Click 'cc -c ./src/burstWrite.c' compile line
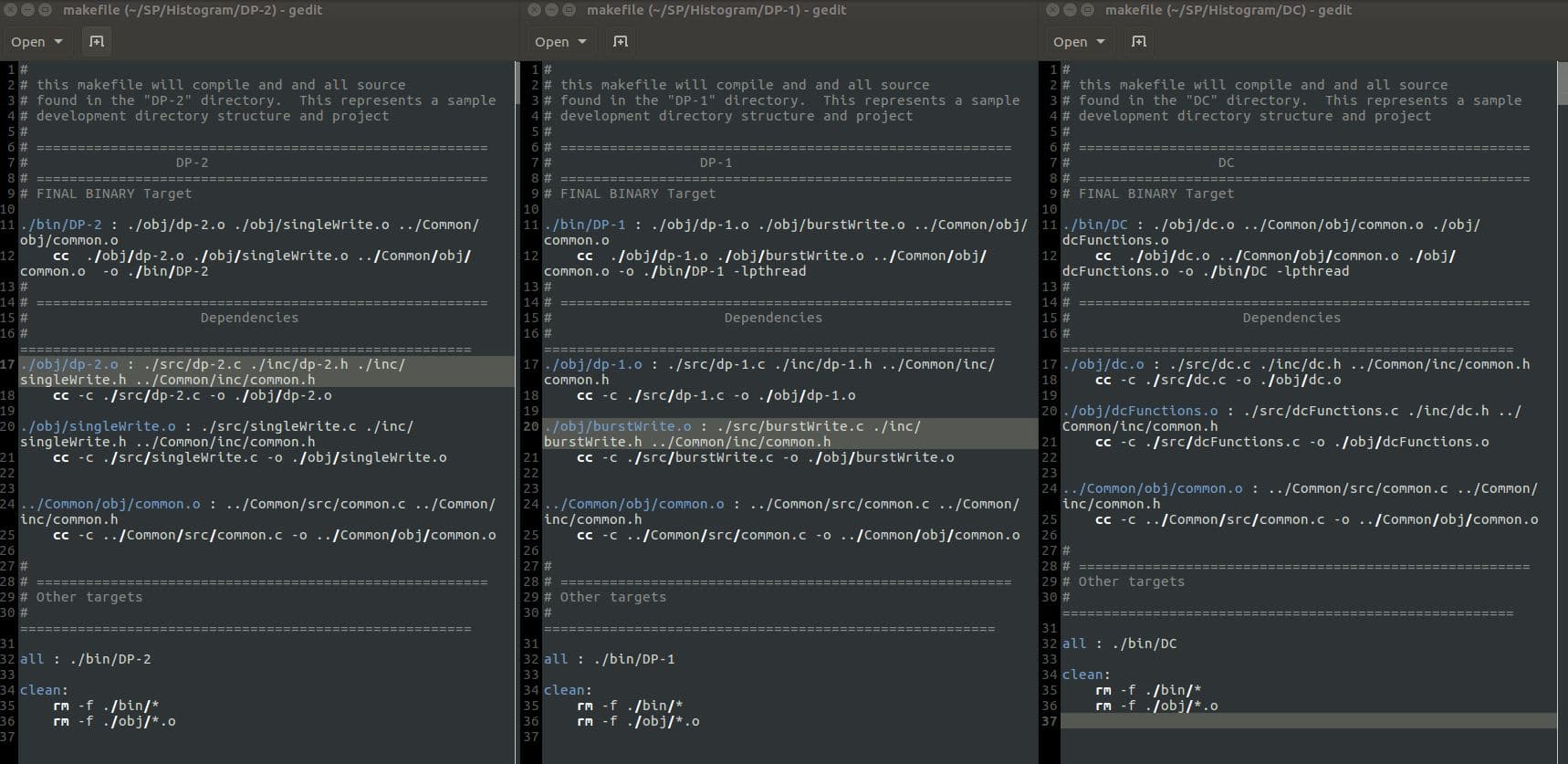The image size is (1568, 764). 766,457
